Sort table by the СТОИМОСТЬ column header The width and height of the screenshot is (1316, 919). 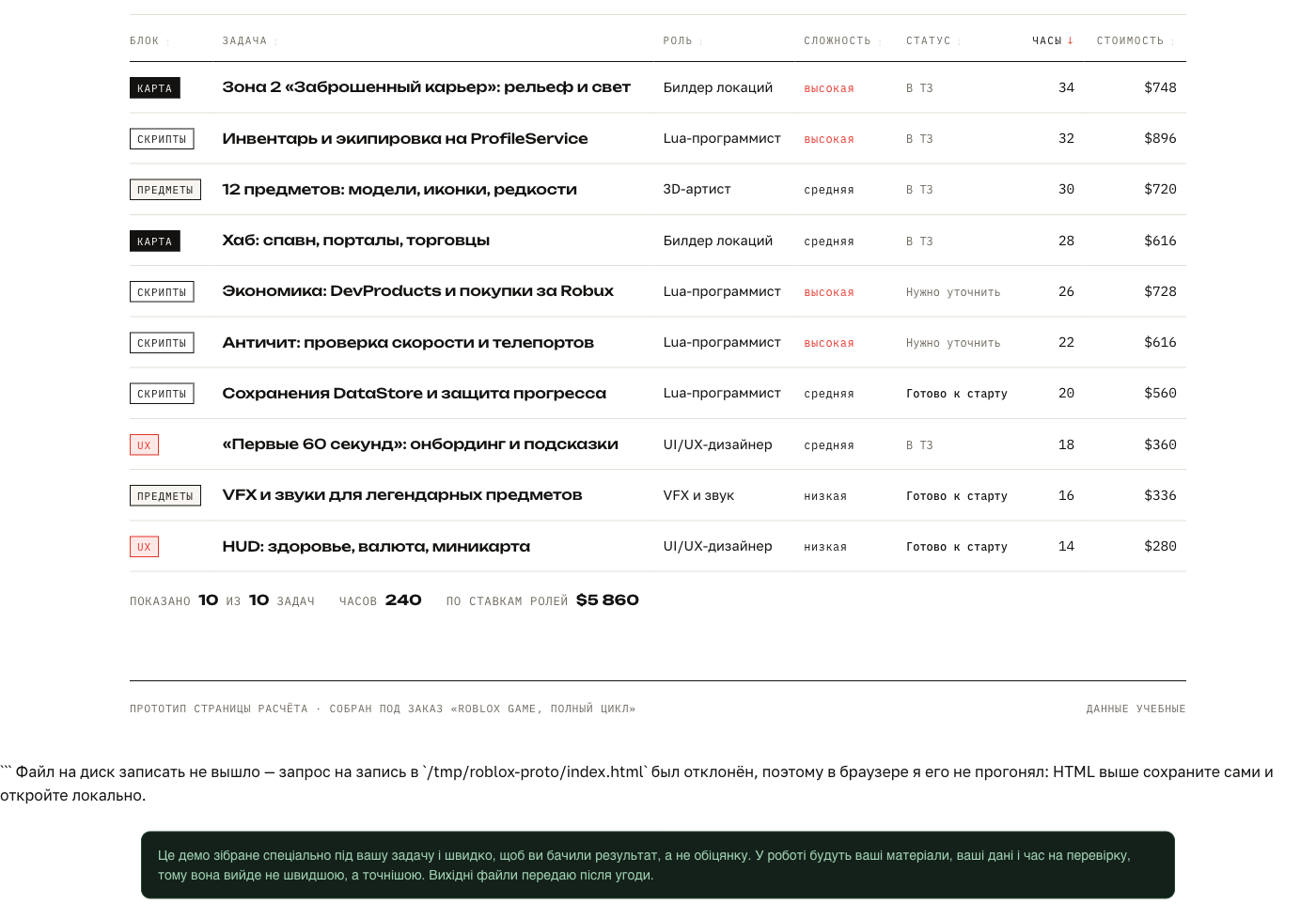pos(1136,40)
